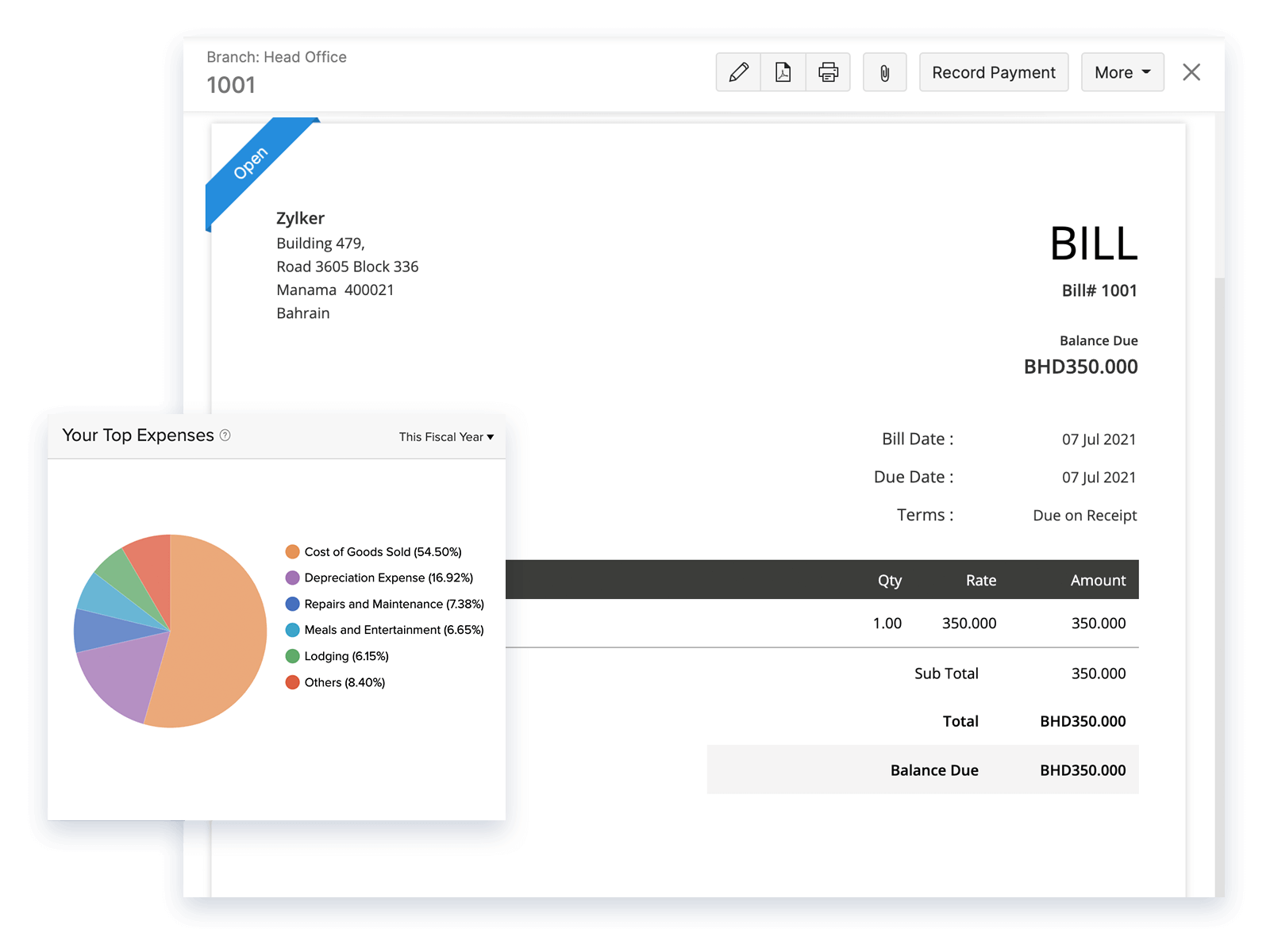This screenshot has height=952, width=1270.
Task: Toggle the Lodging legend entry
Action: (x=346, y=656)
